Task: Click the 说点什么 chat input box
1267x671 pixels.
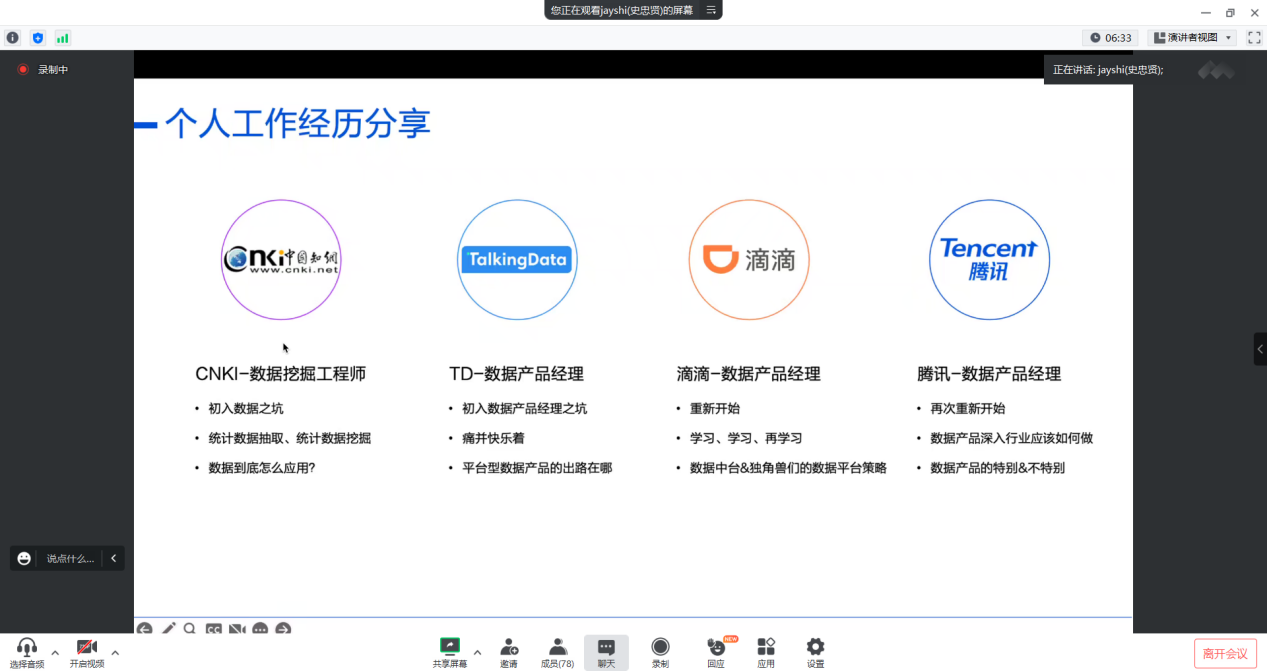Action: coord(69,558)
